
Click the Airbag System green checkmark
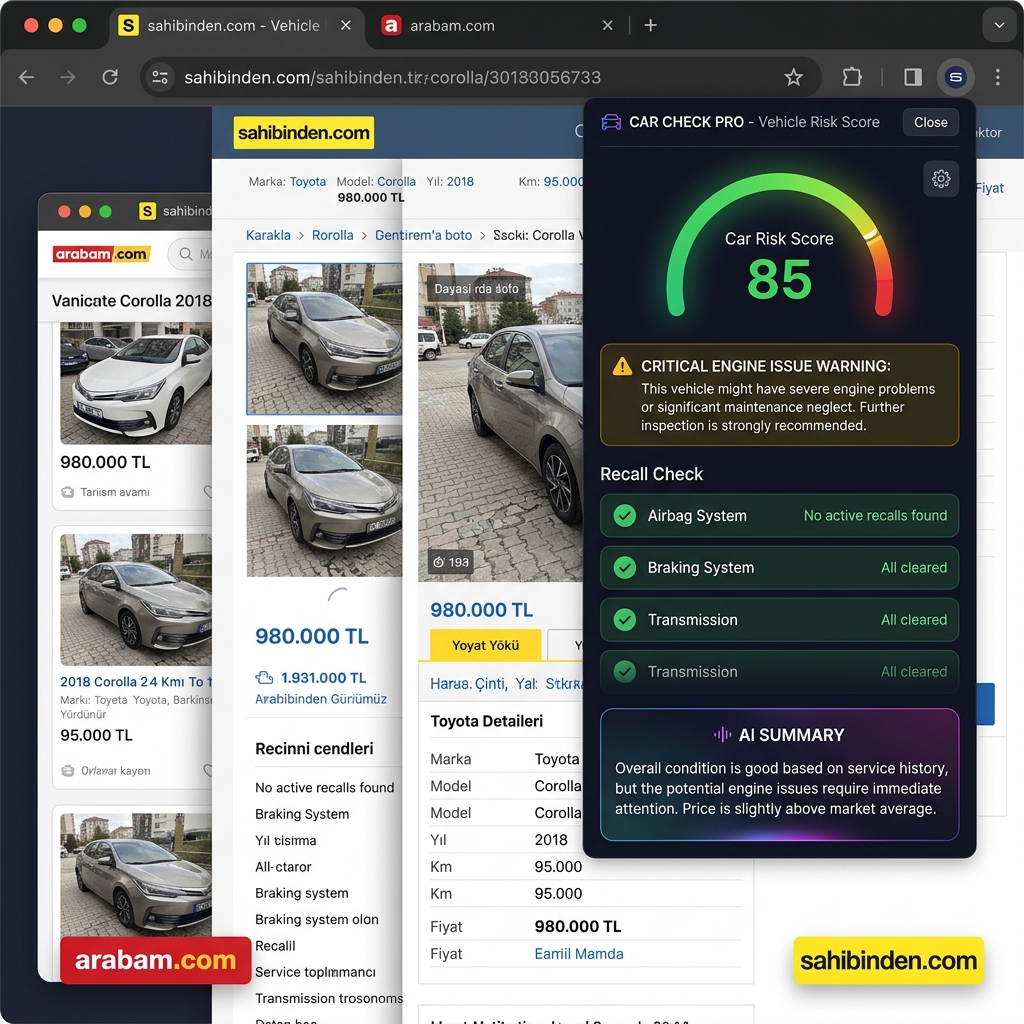tap(625, 515)
